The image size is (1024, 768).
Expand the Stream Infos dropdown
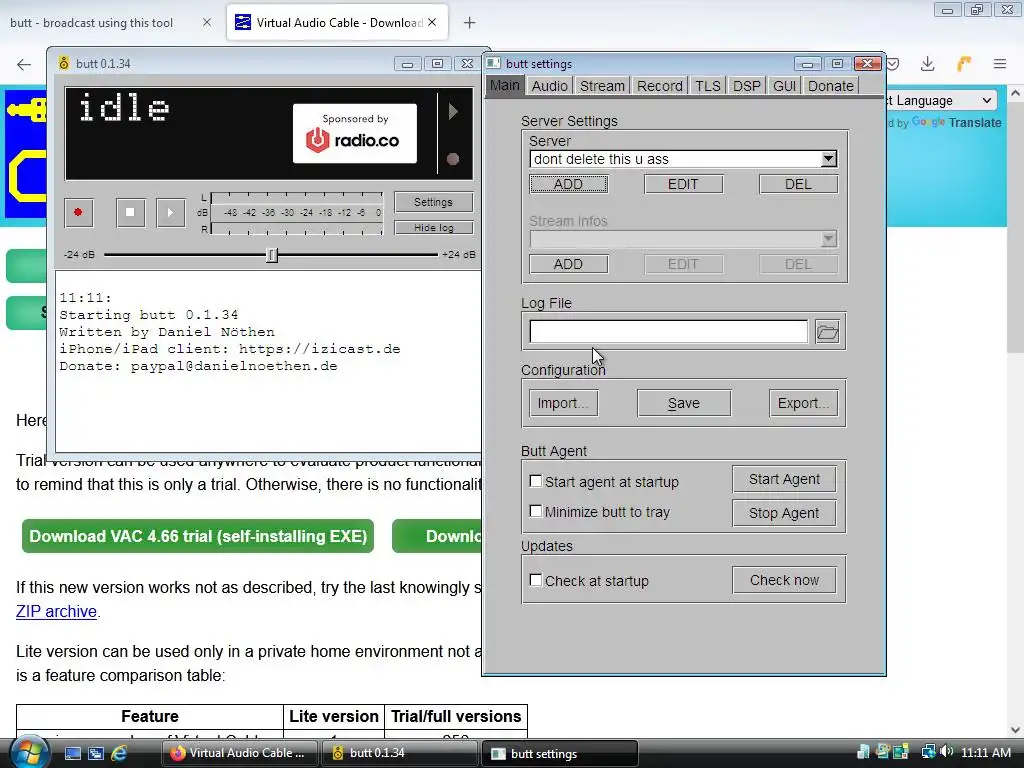pyautogui.click(x=828, y=238)
